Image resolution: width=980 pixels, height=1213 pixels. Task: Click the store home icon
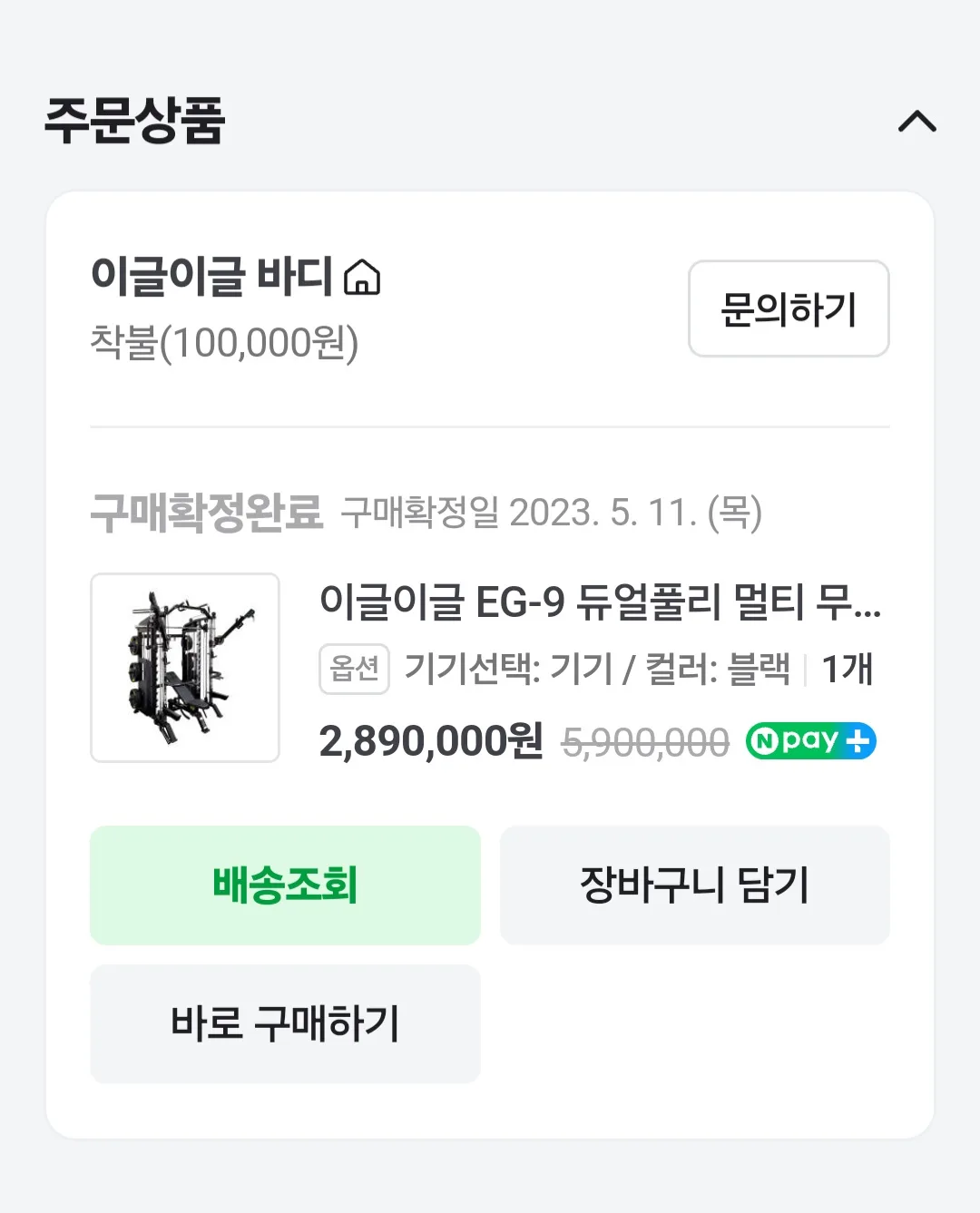362,277
